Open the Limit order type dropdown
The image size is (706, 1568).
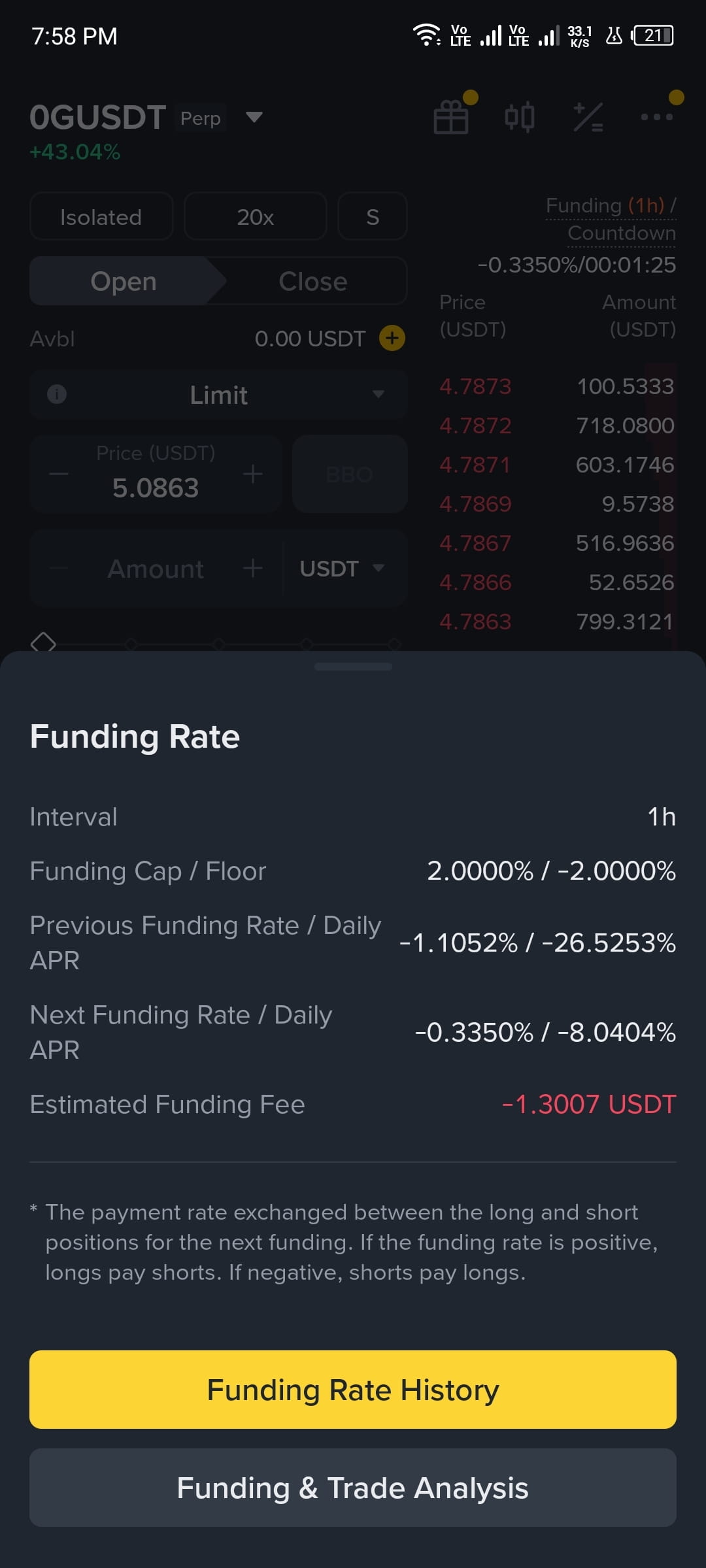coord(218,394)
